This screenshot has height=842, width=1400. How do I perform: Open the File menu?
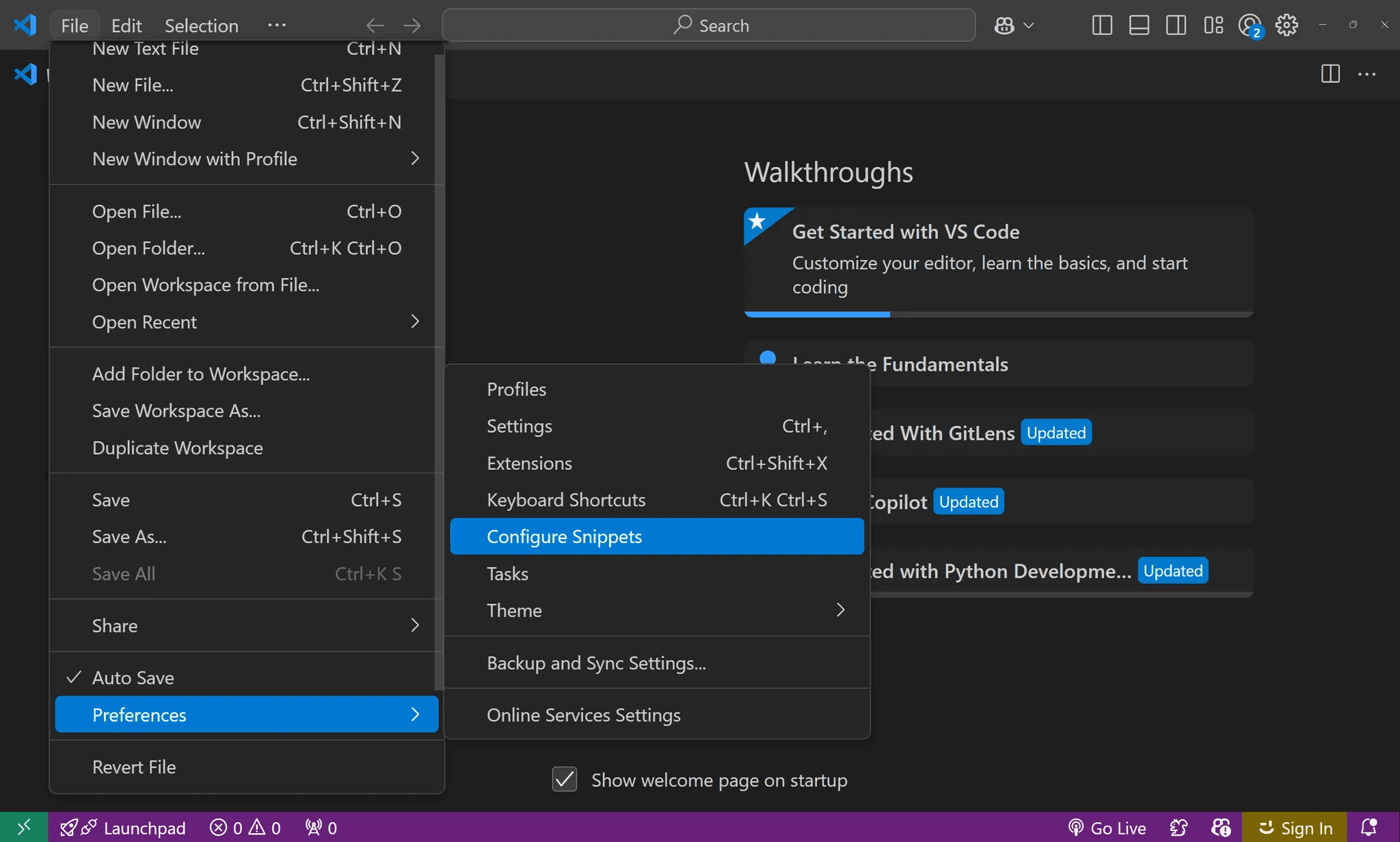pyautogui.click(x=75, y=25)
